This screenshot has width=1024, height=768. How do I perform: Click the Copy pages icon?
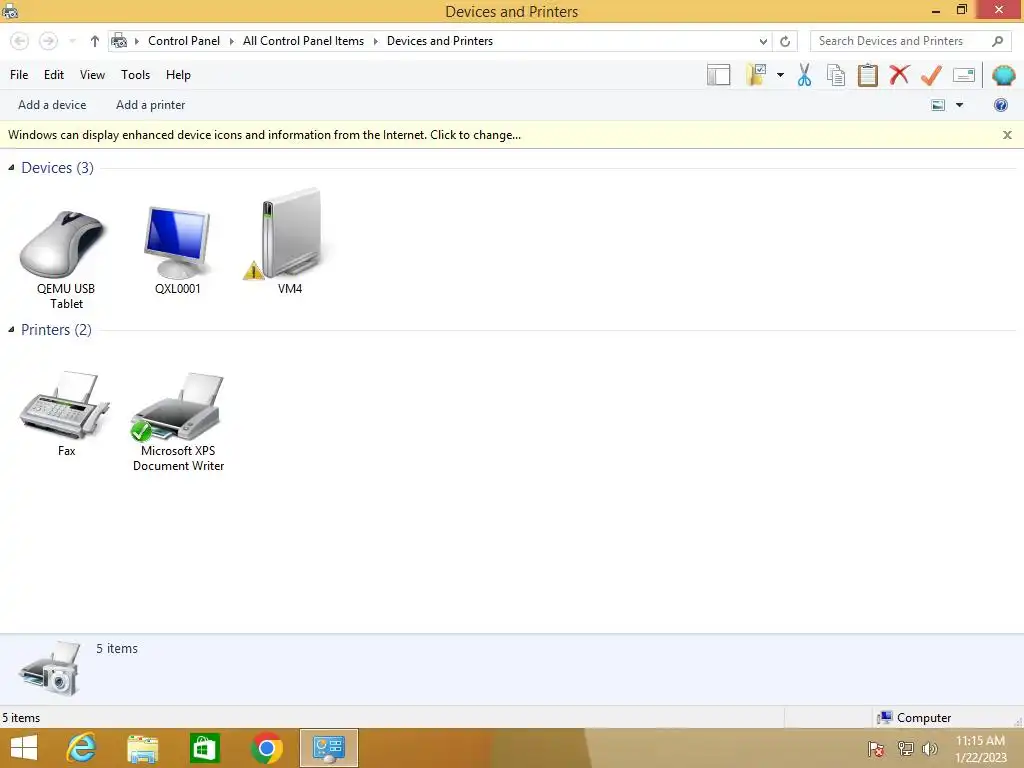tap(836, 75)
